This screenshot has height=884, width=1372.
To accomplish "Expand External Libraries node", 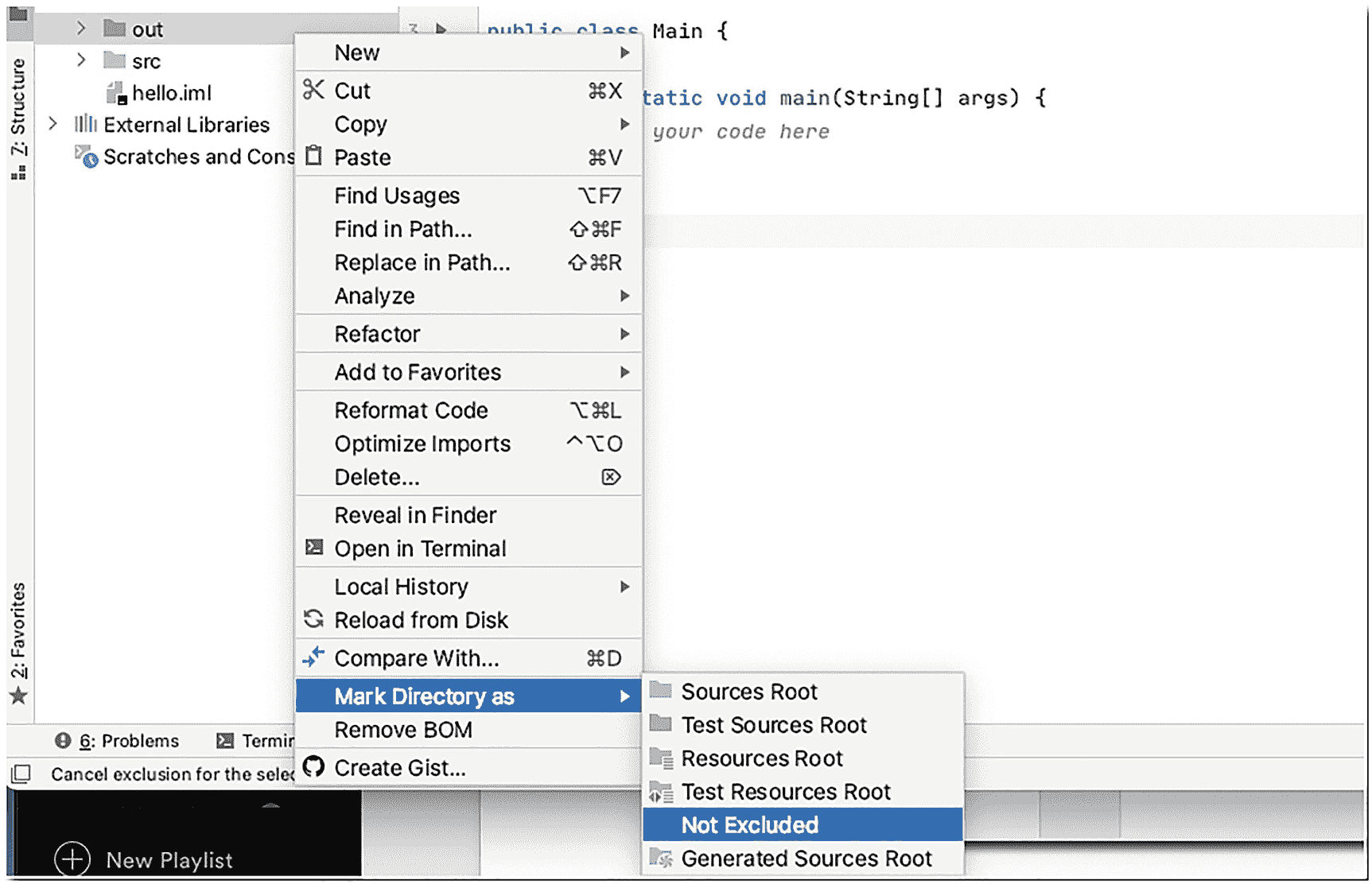I will [x=52, y=124].
